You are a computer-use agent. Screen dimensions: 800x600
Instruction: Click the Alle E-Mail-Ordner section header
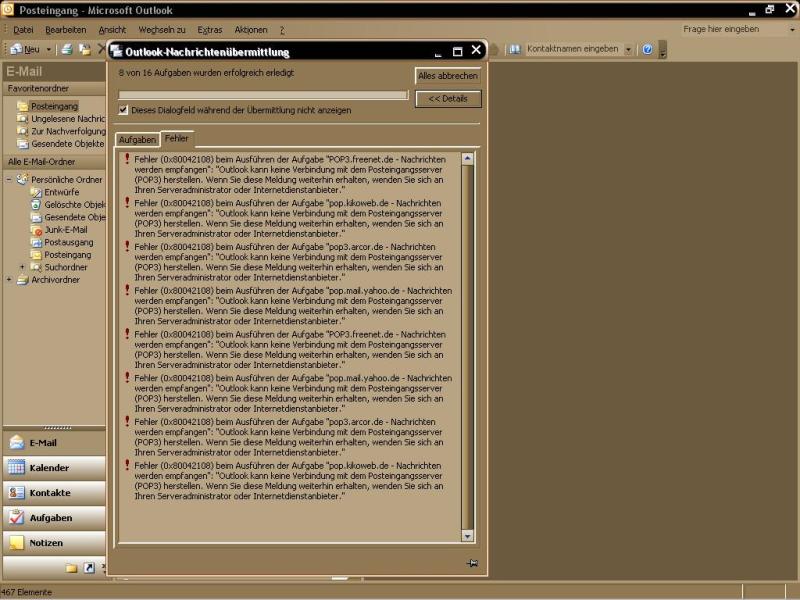pyautogui.click(x=54, y=162)
